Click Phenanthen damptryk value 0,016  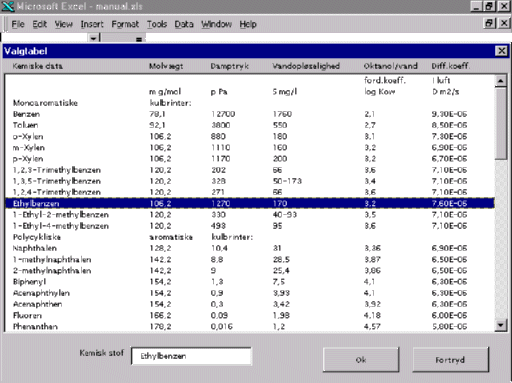(x=222, y=326)
